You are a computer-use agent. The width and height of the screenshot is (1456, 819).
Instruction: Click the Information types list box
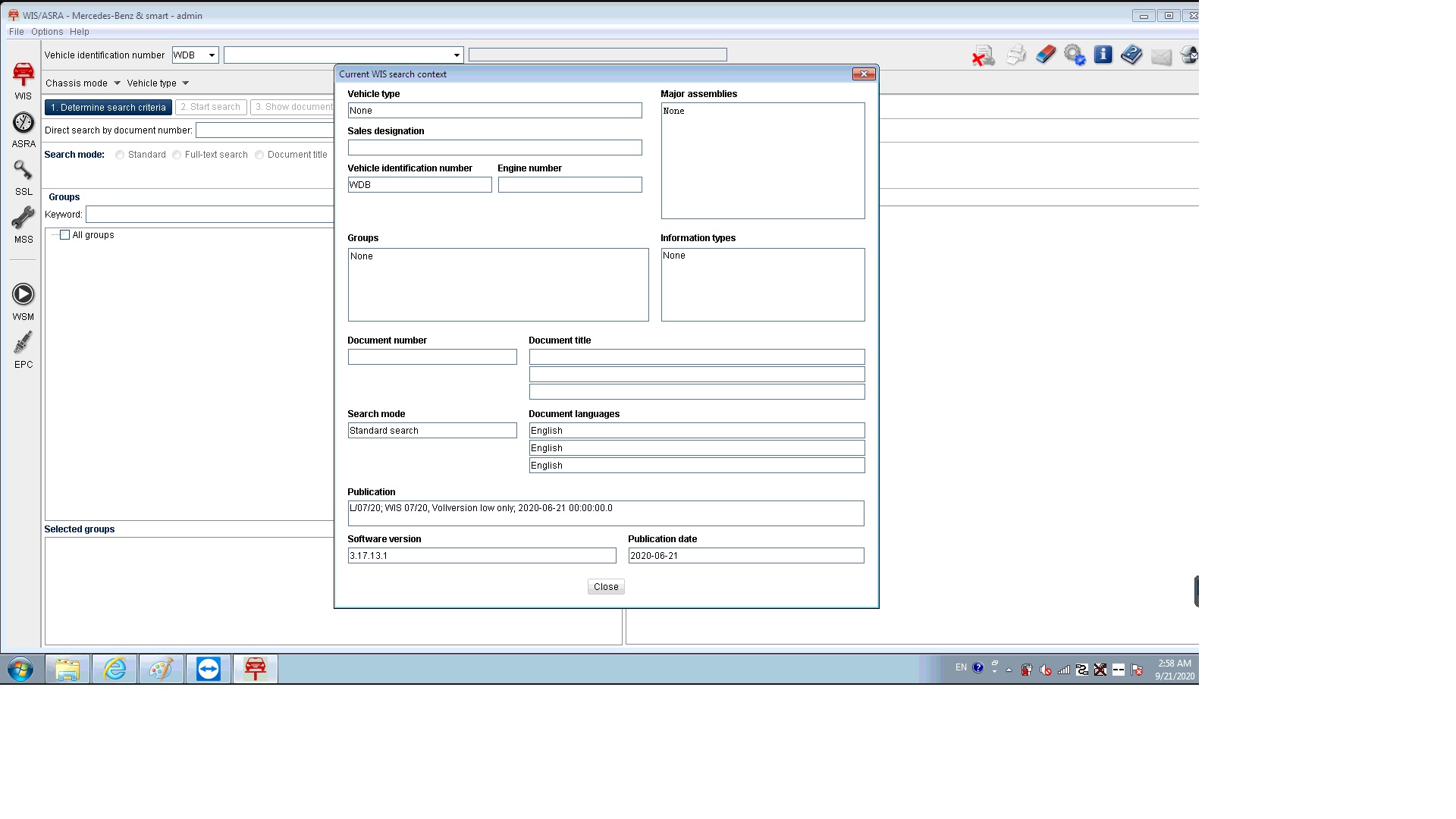coord(763,285)
